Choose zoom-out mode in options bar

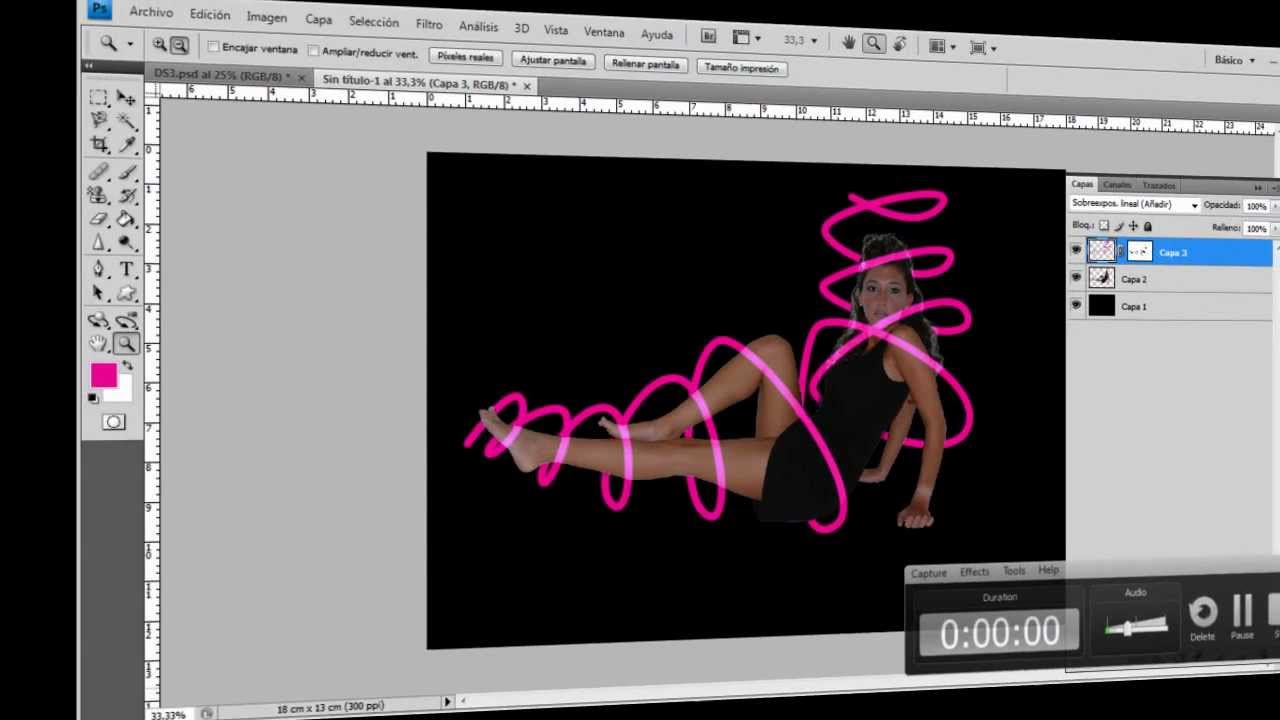tap(179, 45)
